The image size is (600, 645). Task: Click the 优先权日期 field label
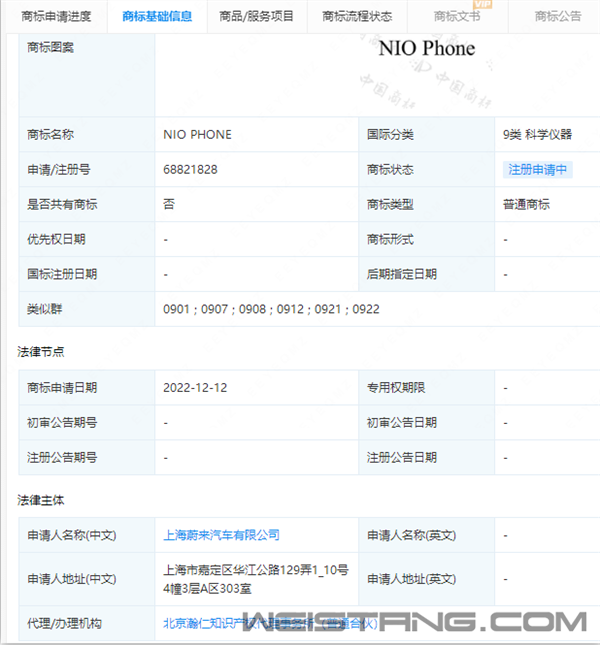pos(56,239)
